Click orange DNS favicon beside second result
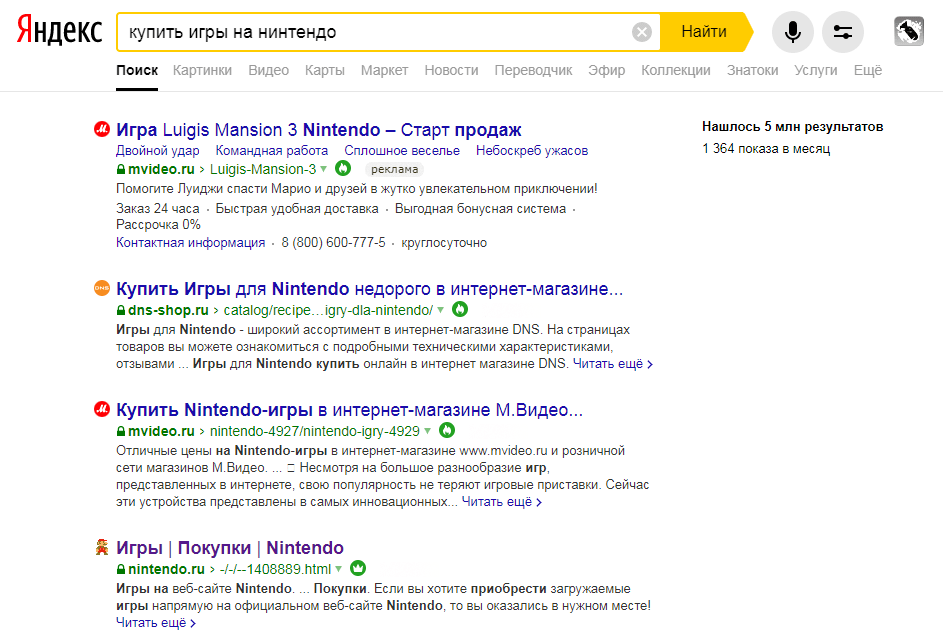The image size is (943, 636). (x=101, y=288)
